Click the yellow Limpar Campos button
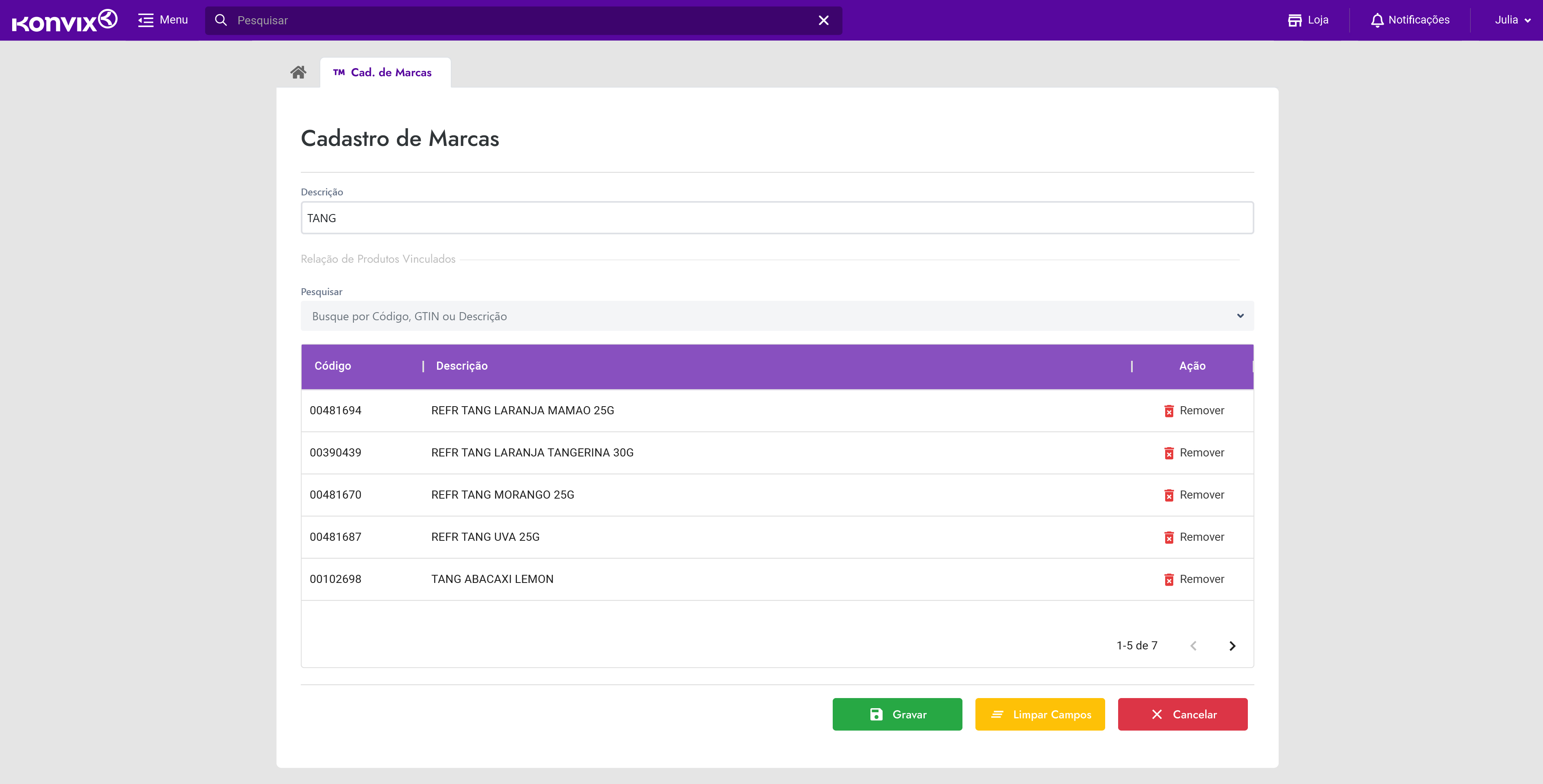 click(1039, 714)
